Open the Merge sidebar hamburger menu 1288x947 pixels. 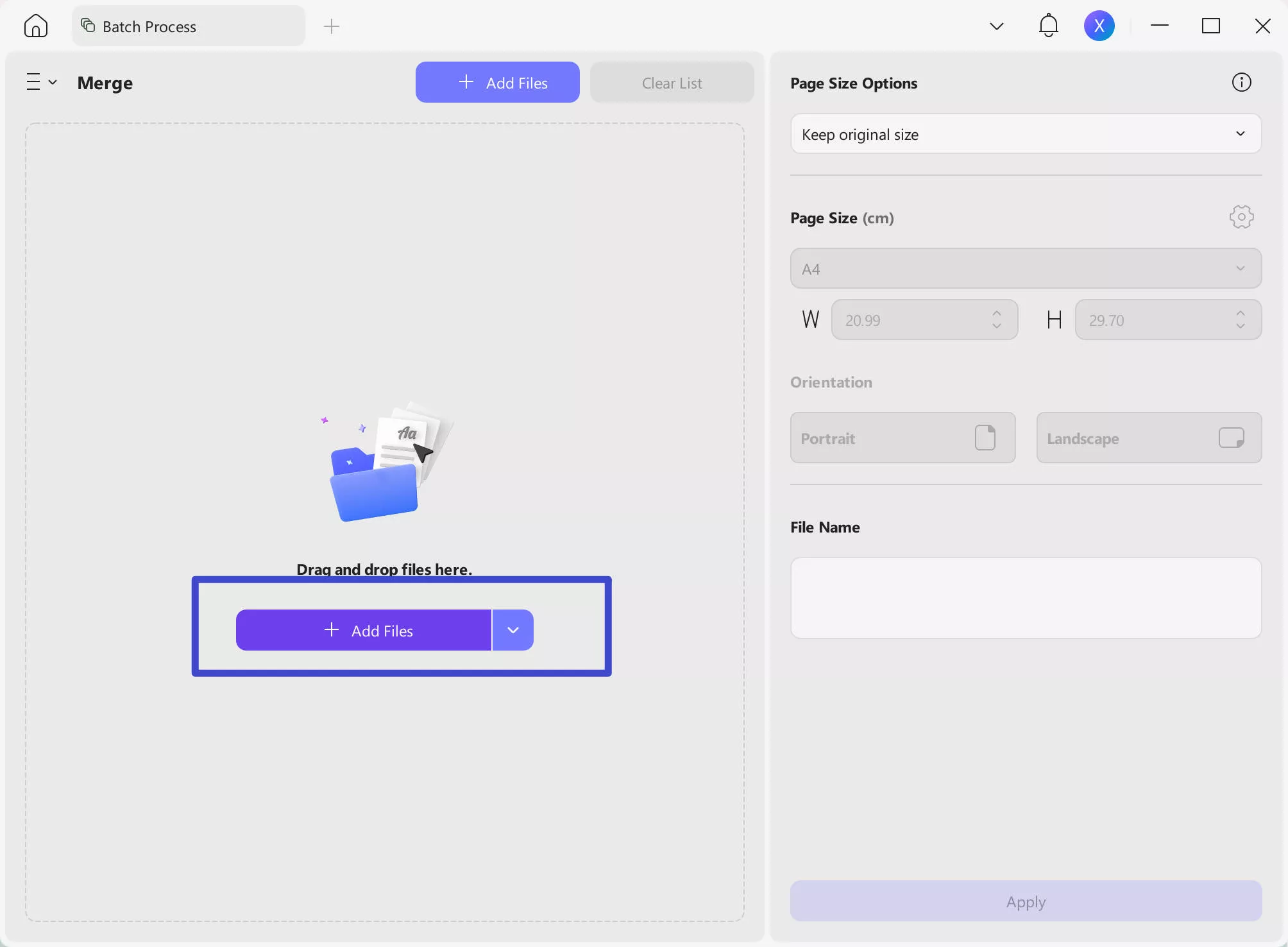tap(33, 81)
